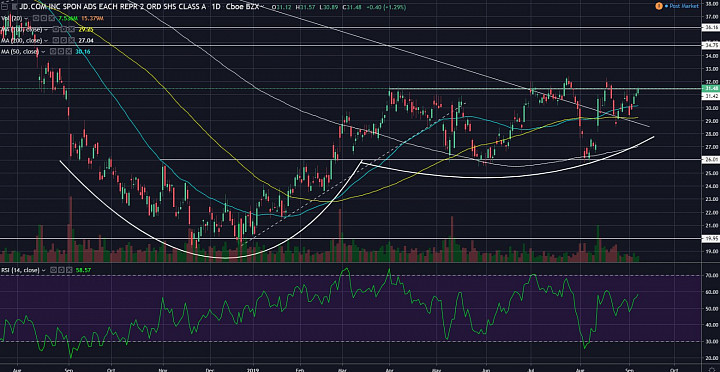Viewport: 720px width, 372px height.
Task: Select the 26.01 horizontal line price label
Action: [711, 160]
